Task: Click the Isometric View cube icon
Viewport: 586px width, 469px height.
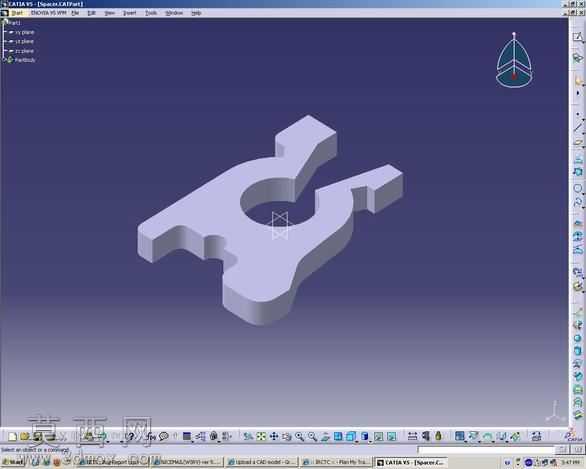Action: pyautogui.click(x=351, y=436)
